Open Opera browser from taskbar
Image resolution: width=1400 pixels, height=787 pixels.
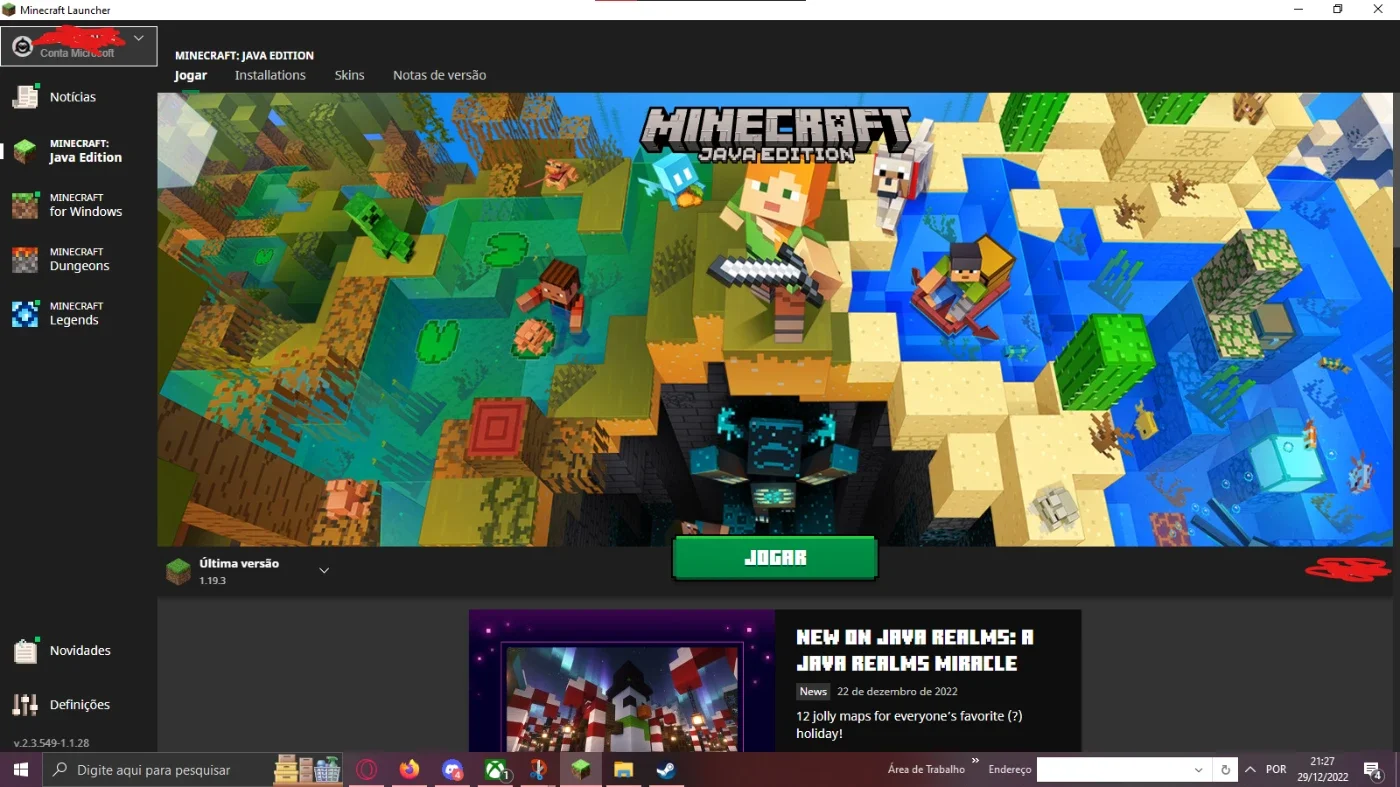367,770
